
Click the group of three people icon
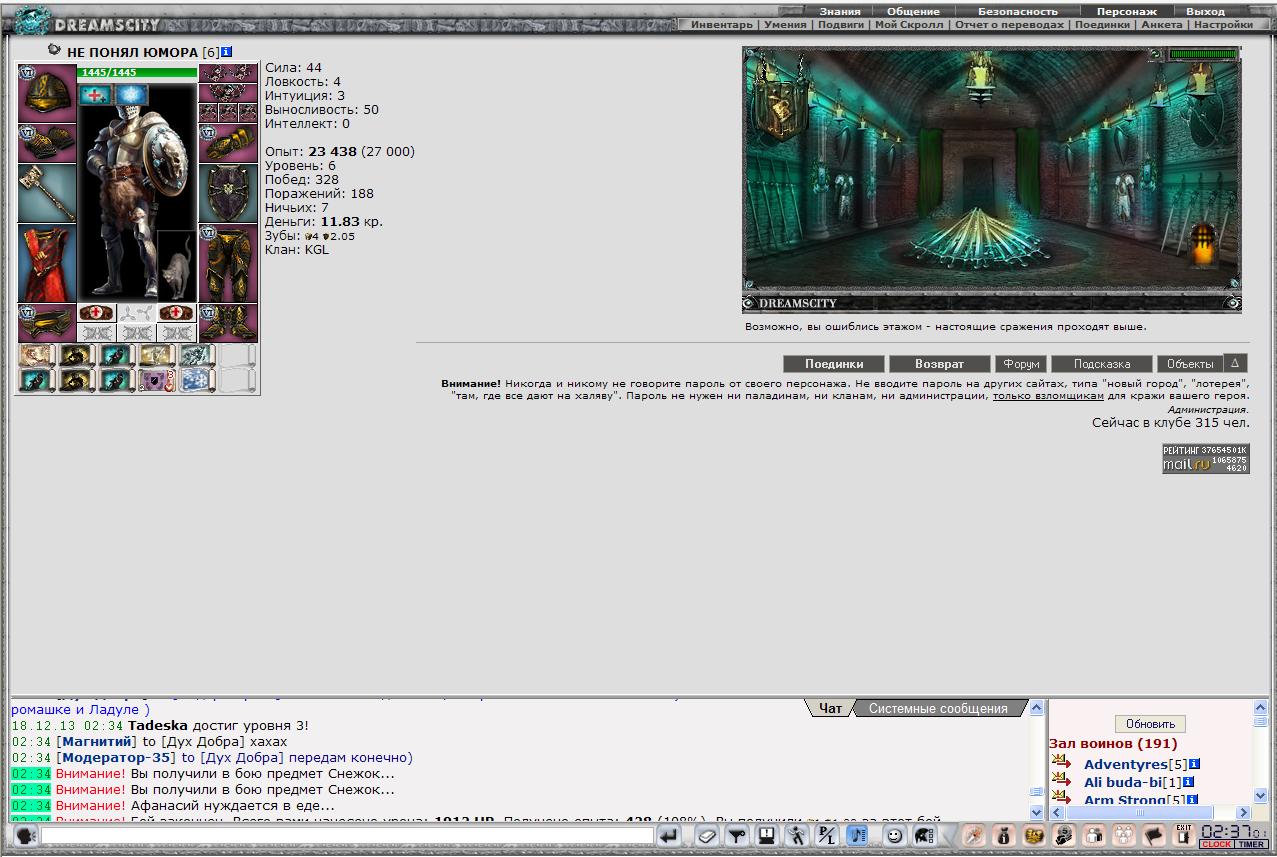click(x=1124, y=836)
